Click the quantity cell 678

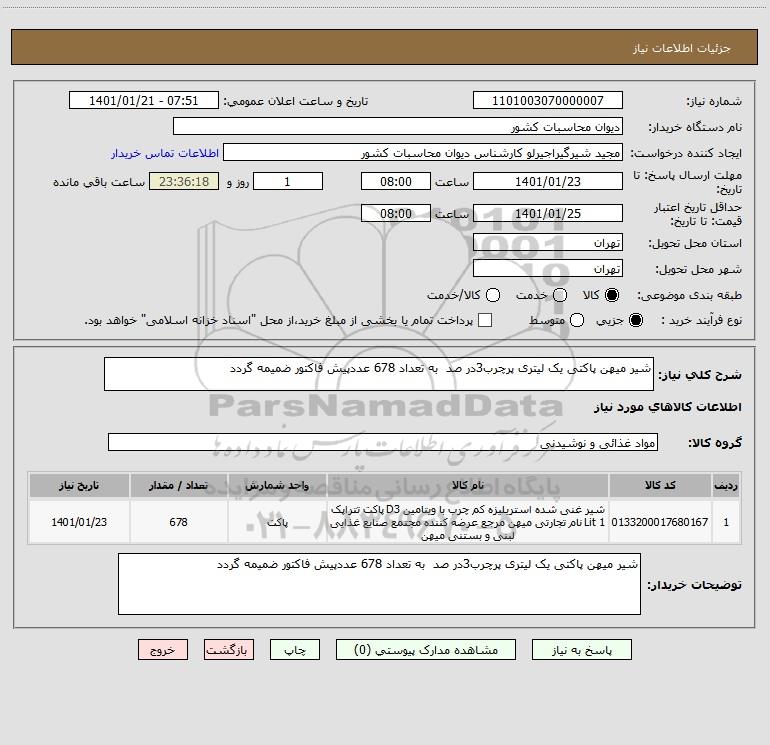[179, 522]
